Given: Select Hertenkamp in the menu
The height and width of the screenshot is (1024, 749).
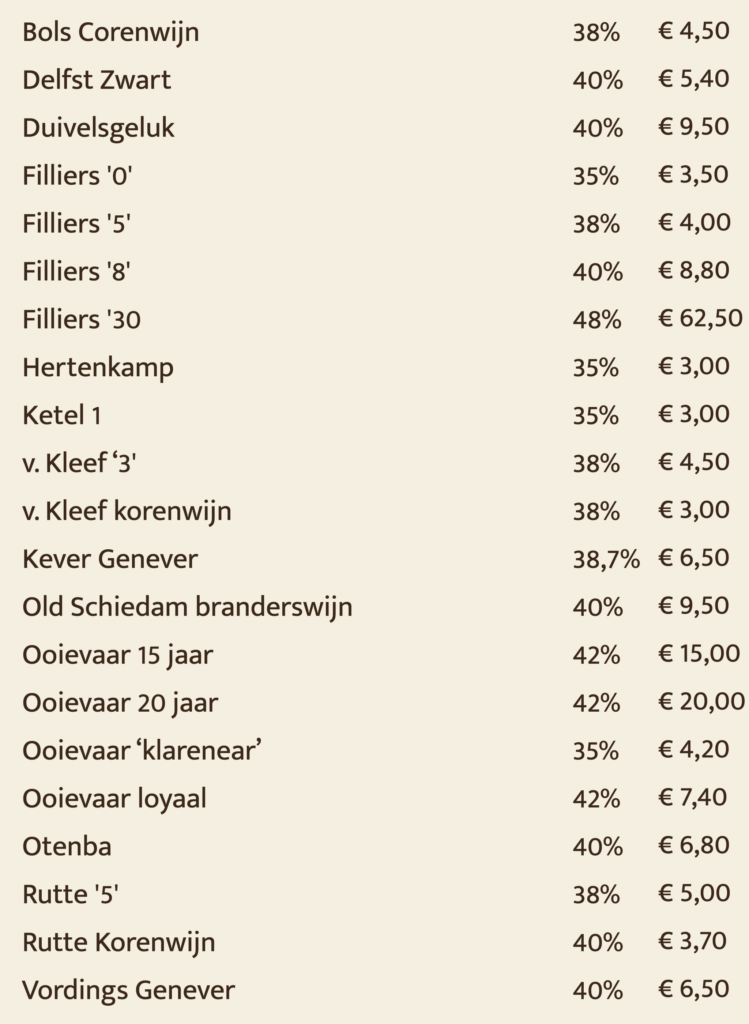Looking at the screenshot, I should (98, 368).
